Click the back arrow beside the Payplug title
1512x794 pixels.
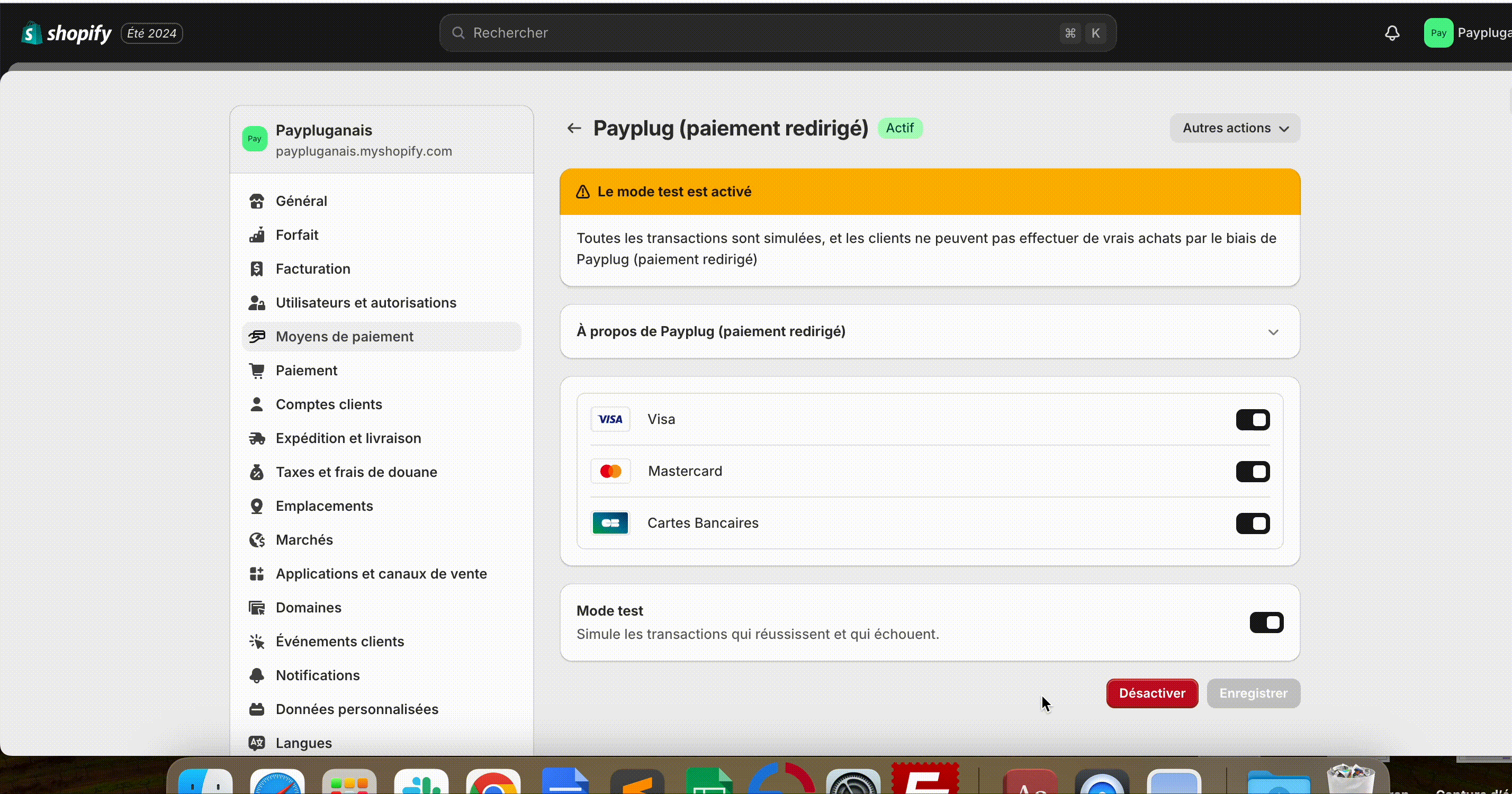(574, 128)
